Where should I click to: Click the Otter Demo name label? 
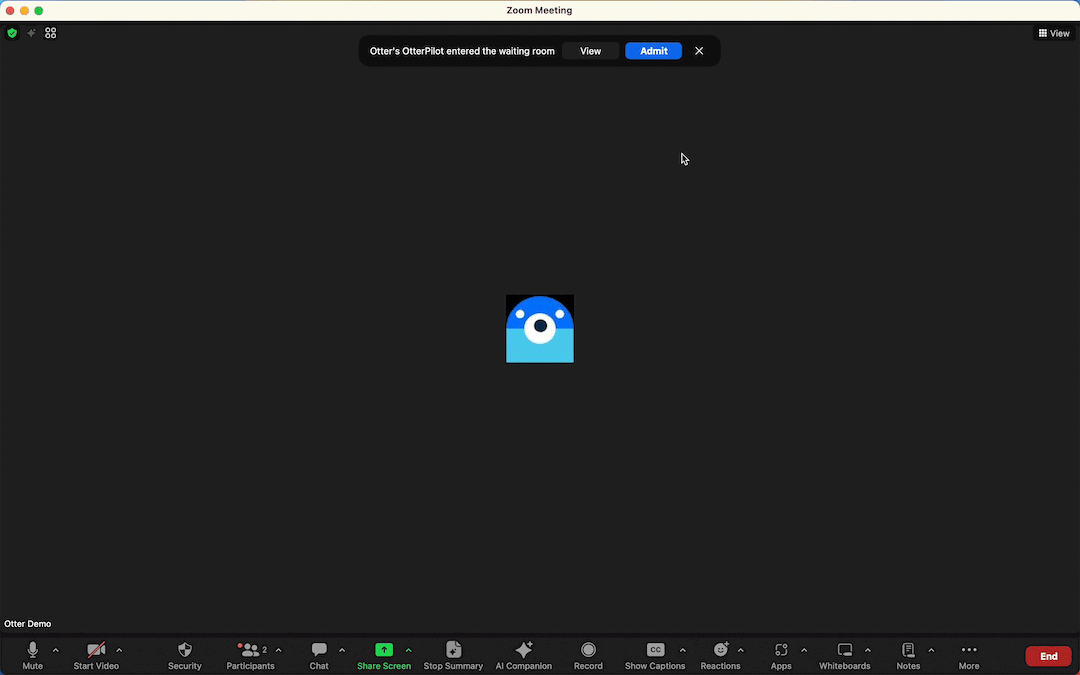(x=28, y=624)
